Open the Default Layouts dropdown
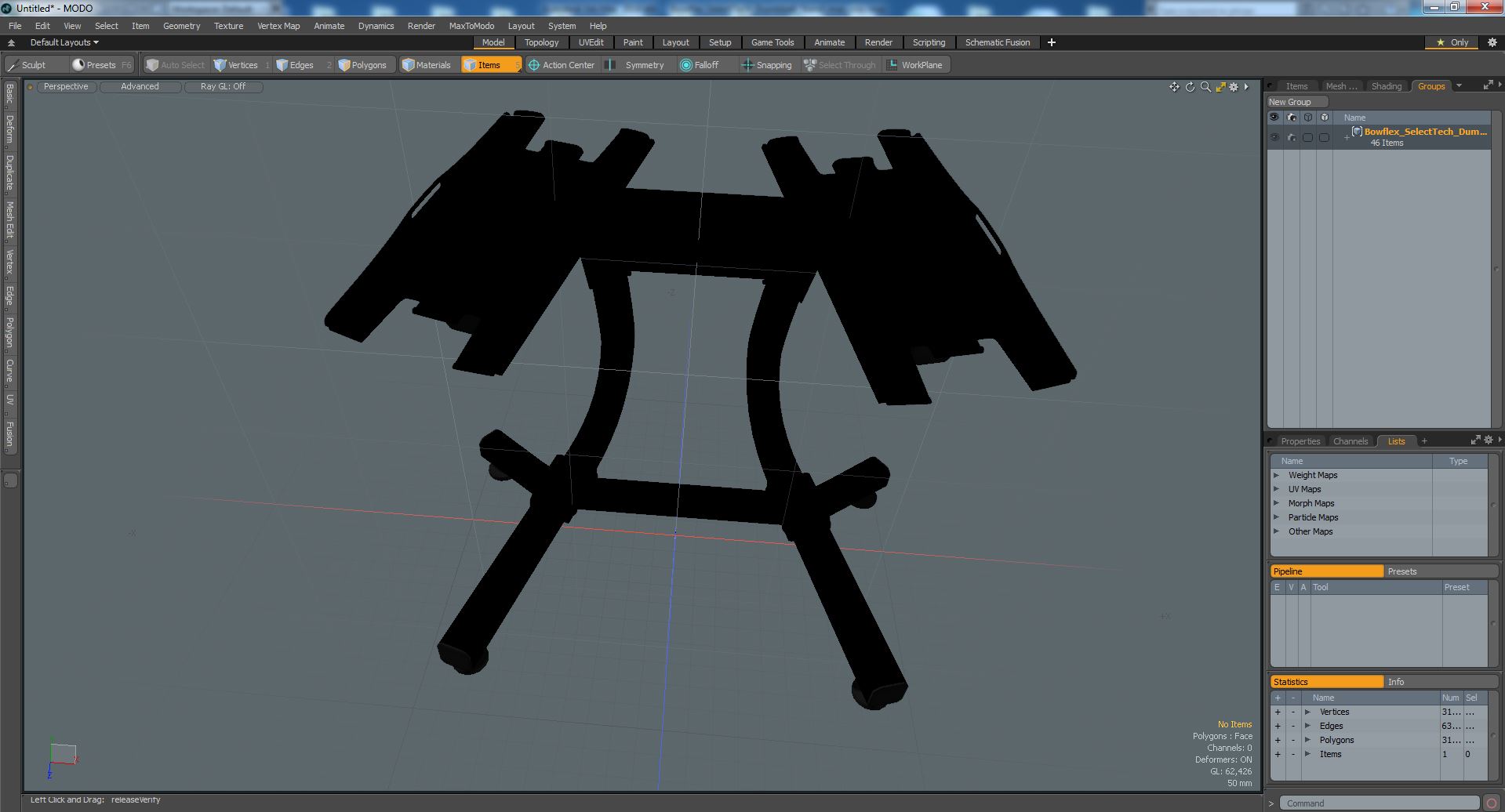 click(64, 42)
